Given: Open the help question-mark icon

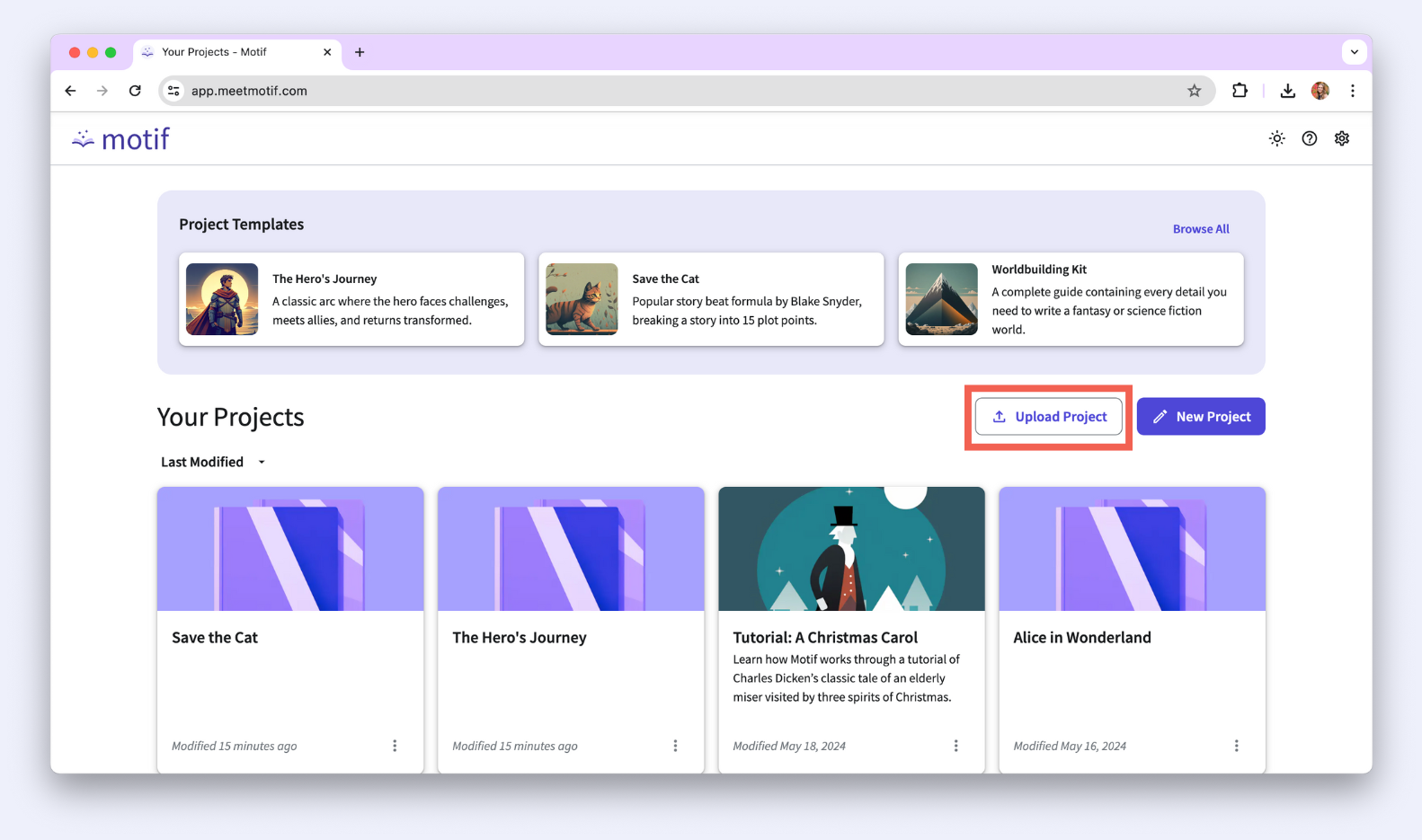Looking at the screenshot, I should tap(1309, 138).
